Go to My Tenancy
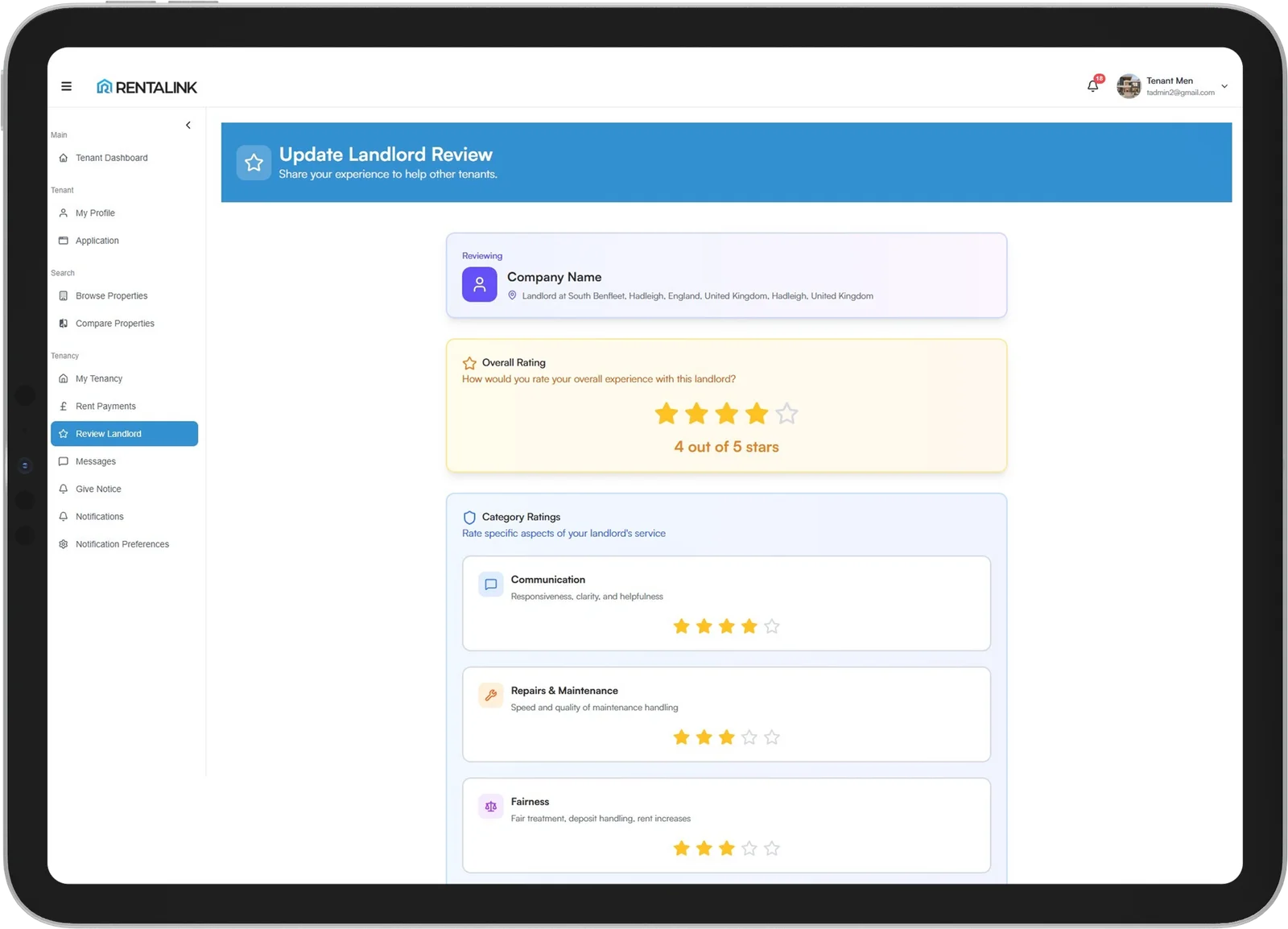Image resolution: width=1288 pixels, height=929 pixels. (124, 378)
